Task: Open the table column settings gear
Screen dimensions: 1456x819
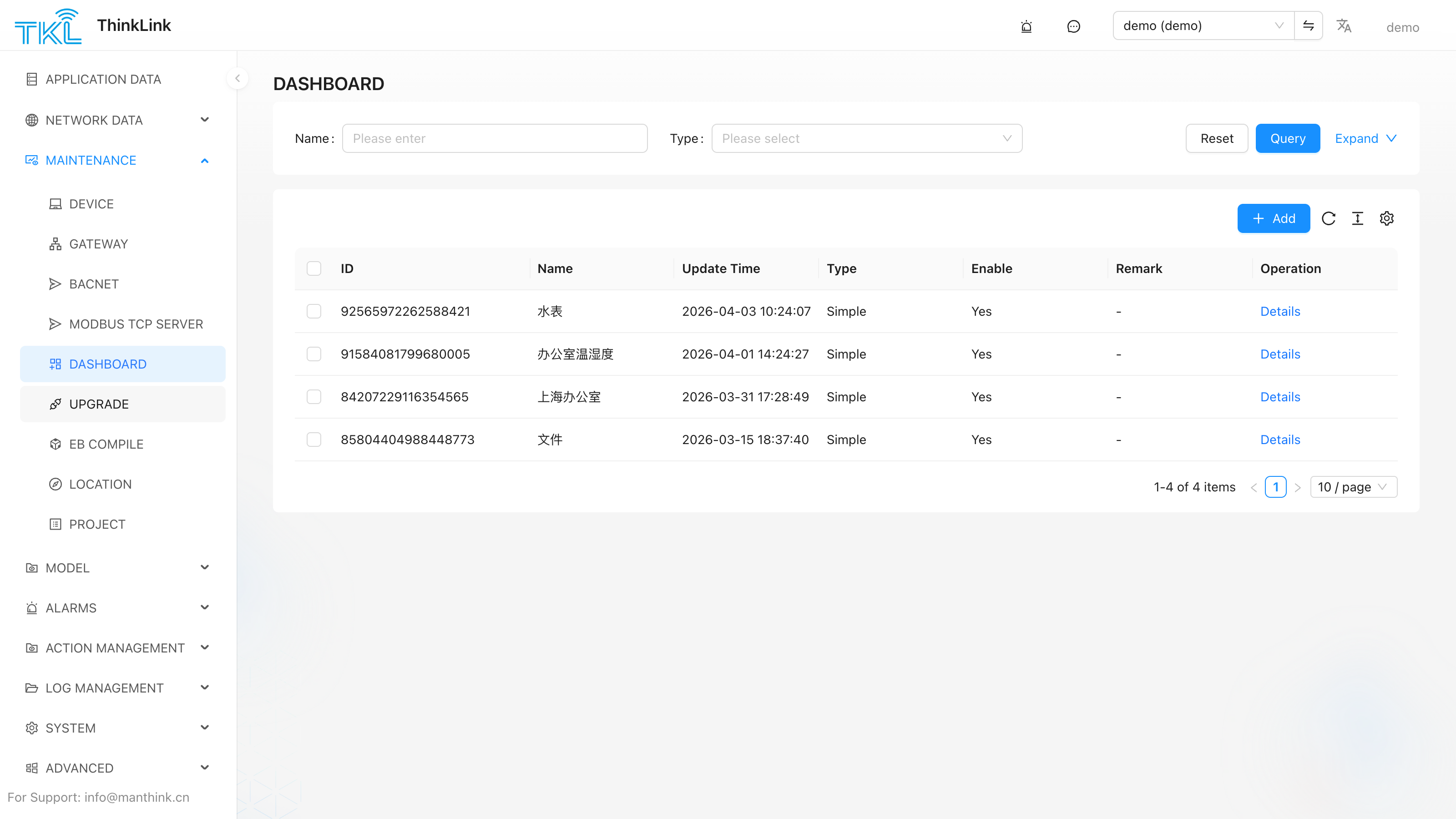Action: coord(1386,218)
